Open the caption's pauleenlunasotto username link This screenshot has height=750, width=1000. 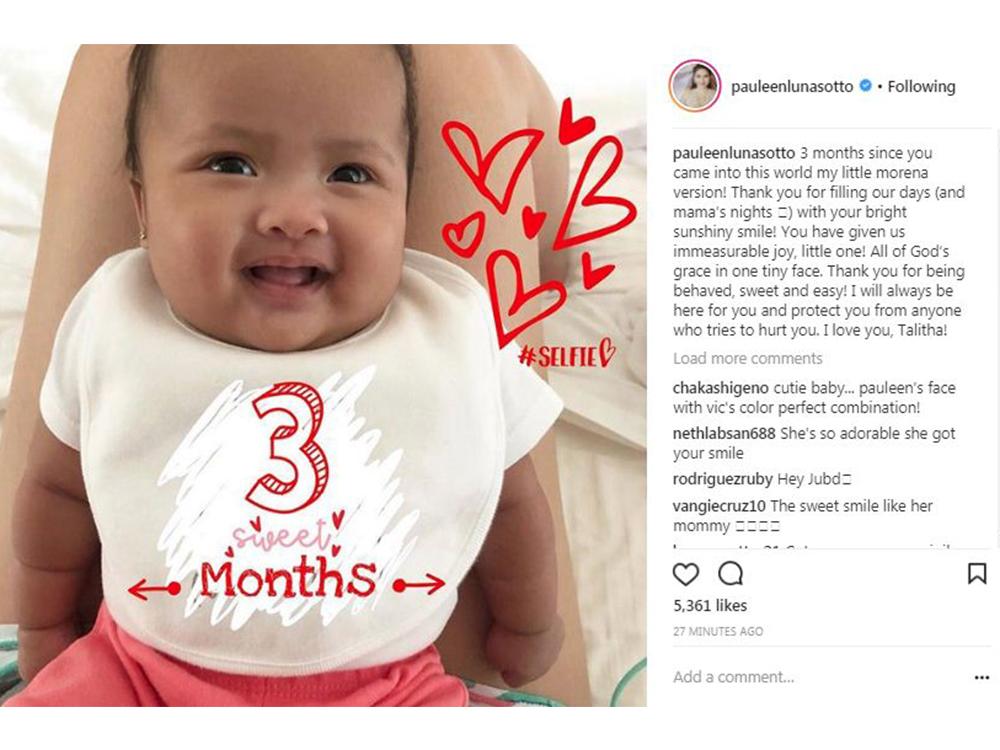tap(733, 153)
